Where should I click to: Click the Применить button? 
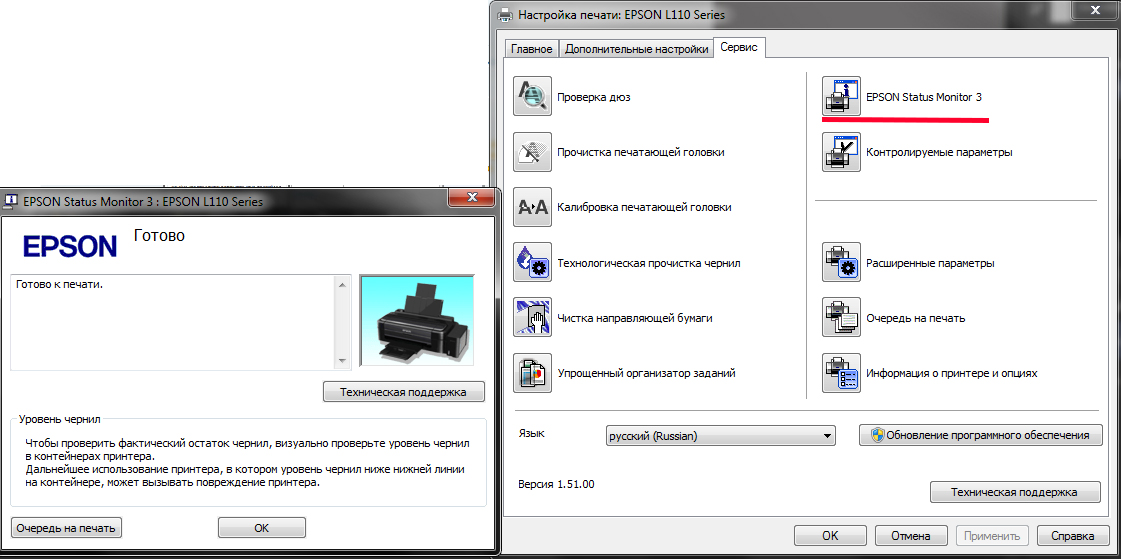(992, 535)
